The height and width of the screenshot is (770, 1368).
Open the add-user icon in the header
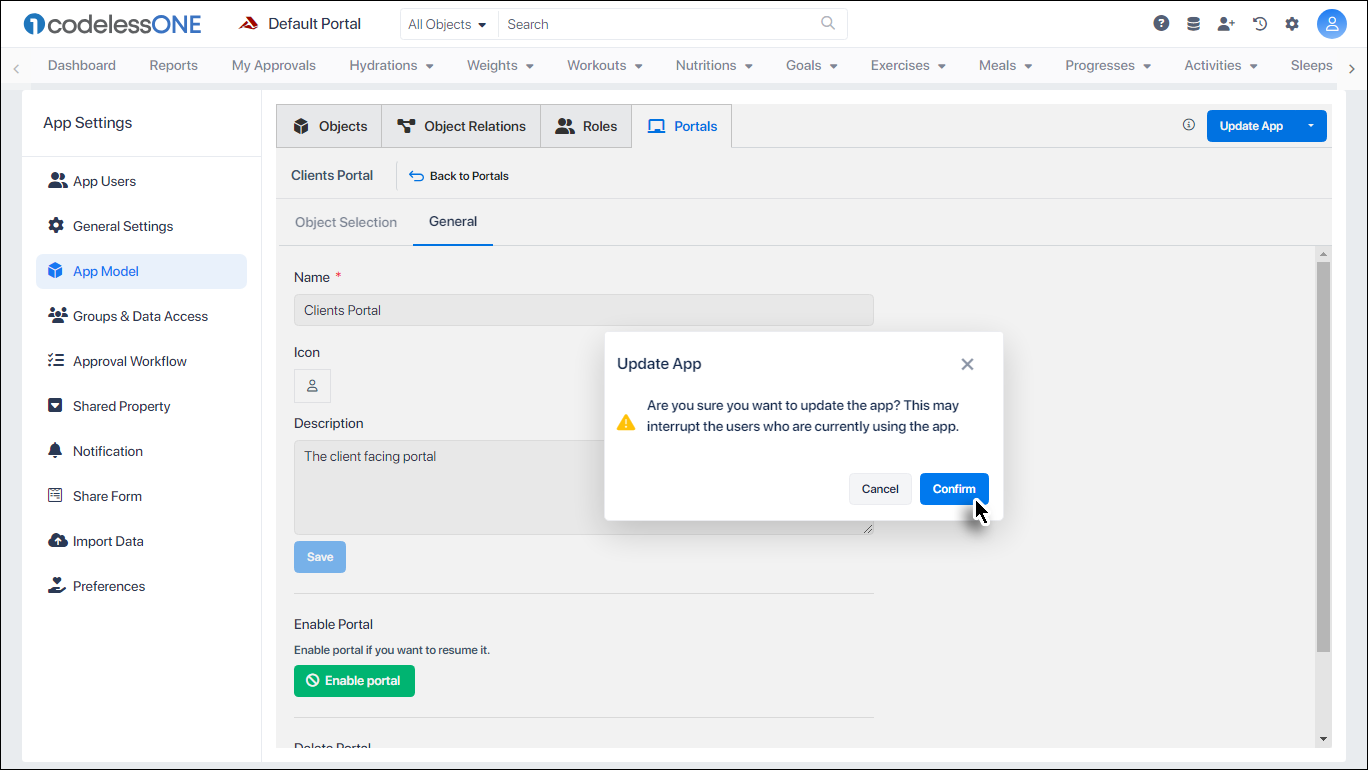(1227, 22)
